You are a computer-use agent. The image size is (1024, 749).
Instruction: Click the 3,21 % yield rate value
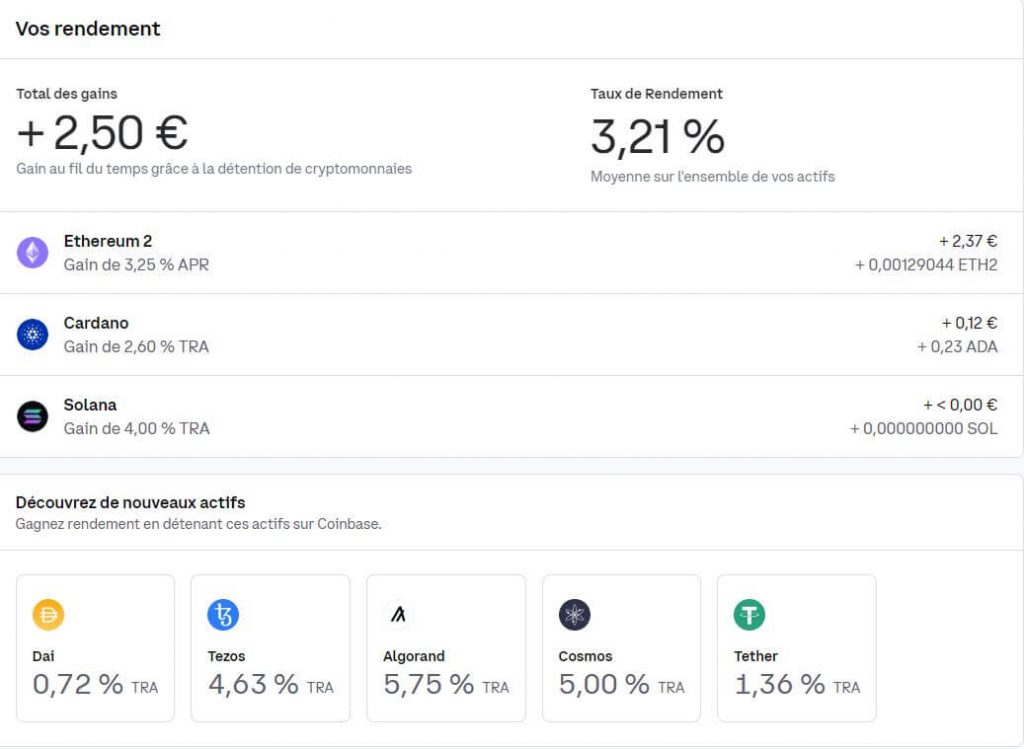658,136
